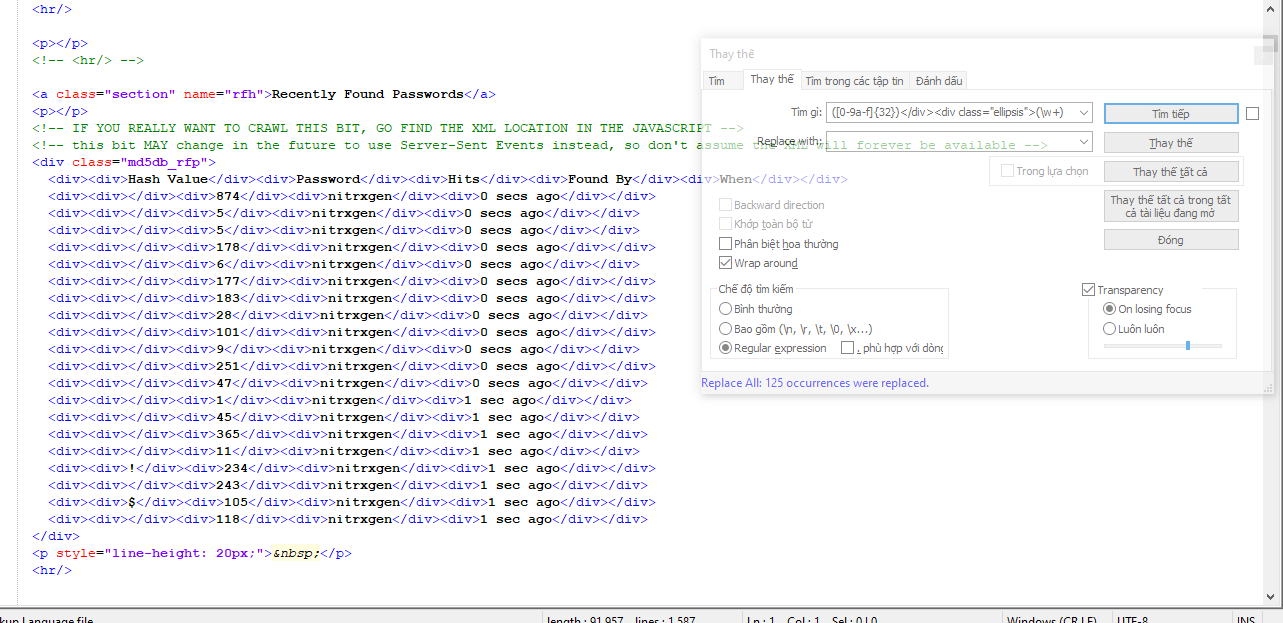Click the 'Hash Value' header text

pyautogui.click(x=168, y=179)
